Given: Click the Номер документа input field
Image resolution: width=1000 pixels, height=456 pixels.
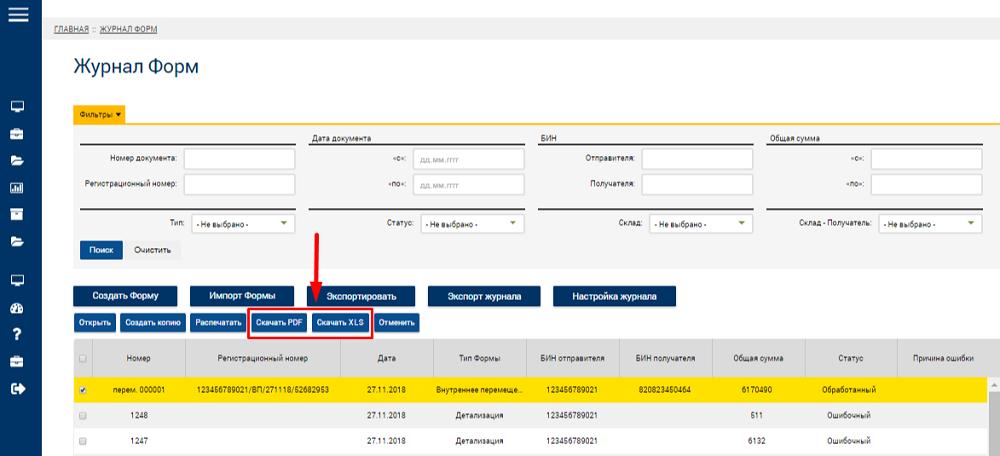Looking at the screenshot, I should pos(240,159).
